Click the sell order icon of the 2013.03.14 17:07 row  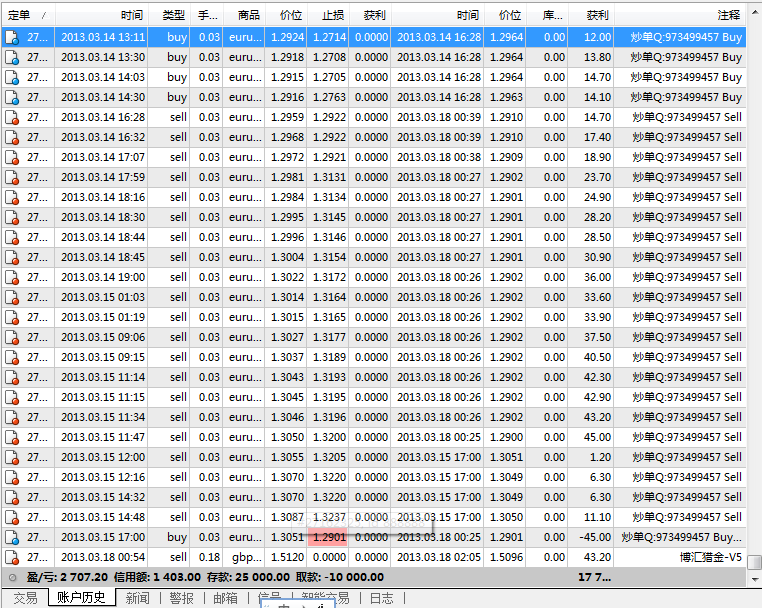[x=12, y=157]
